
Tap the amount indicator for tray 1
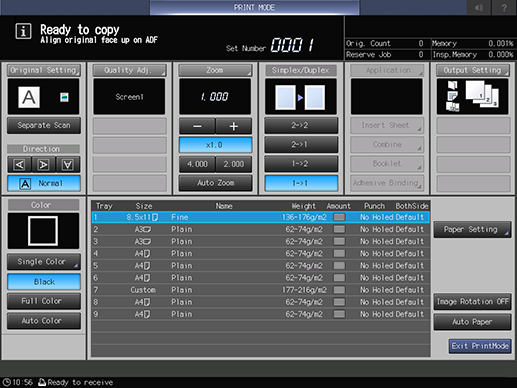coord(339,217)
